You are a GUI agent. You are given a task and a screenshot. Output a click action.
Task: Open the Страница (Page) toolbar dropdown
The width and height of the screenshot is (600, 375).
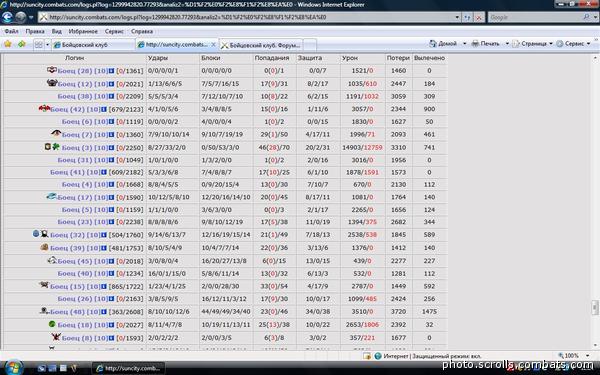pyautogui.click(x=533, y=44)
